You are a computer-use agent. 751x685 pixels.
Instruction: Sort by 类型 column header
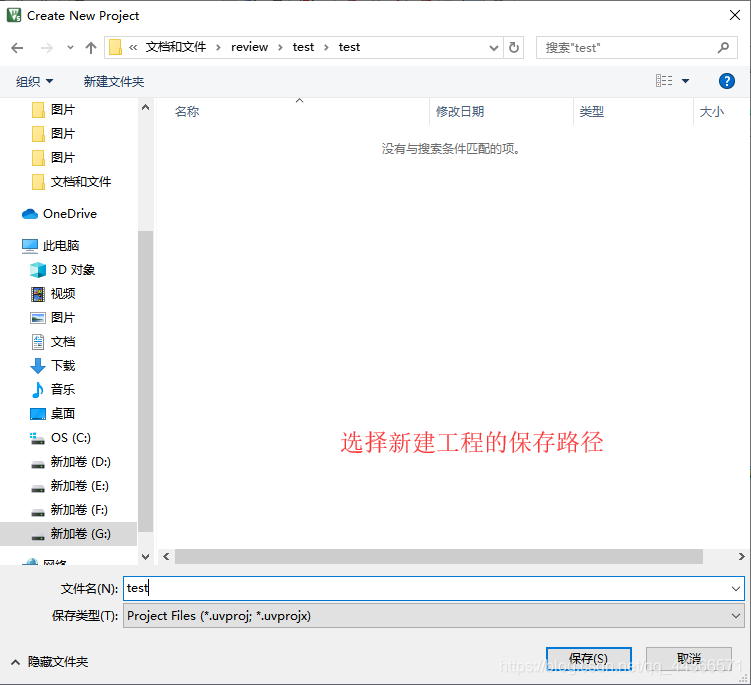coord(592,112)
